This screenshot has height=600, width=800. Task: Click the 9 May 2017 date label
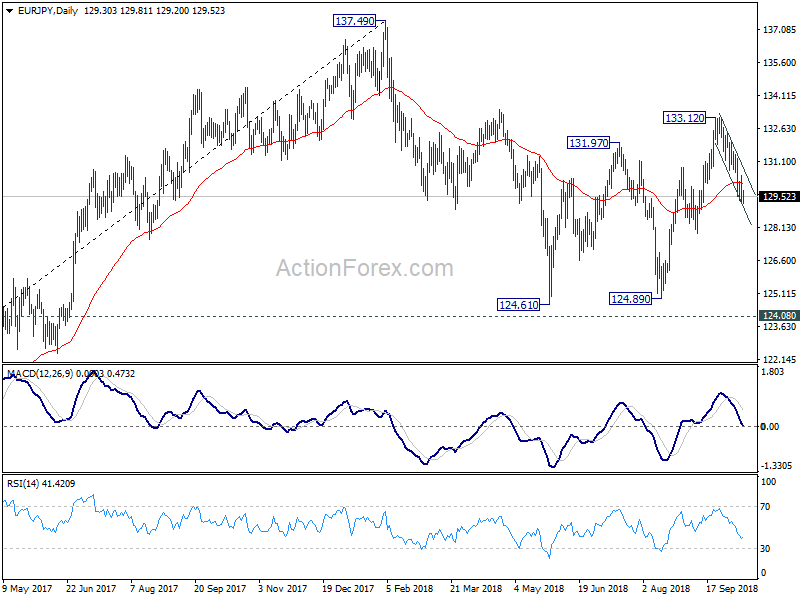click(27, 589)
